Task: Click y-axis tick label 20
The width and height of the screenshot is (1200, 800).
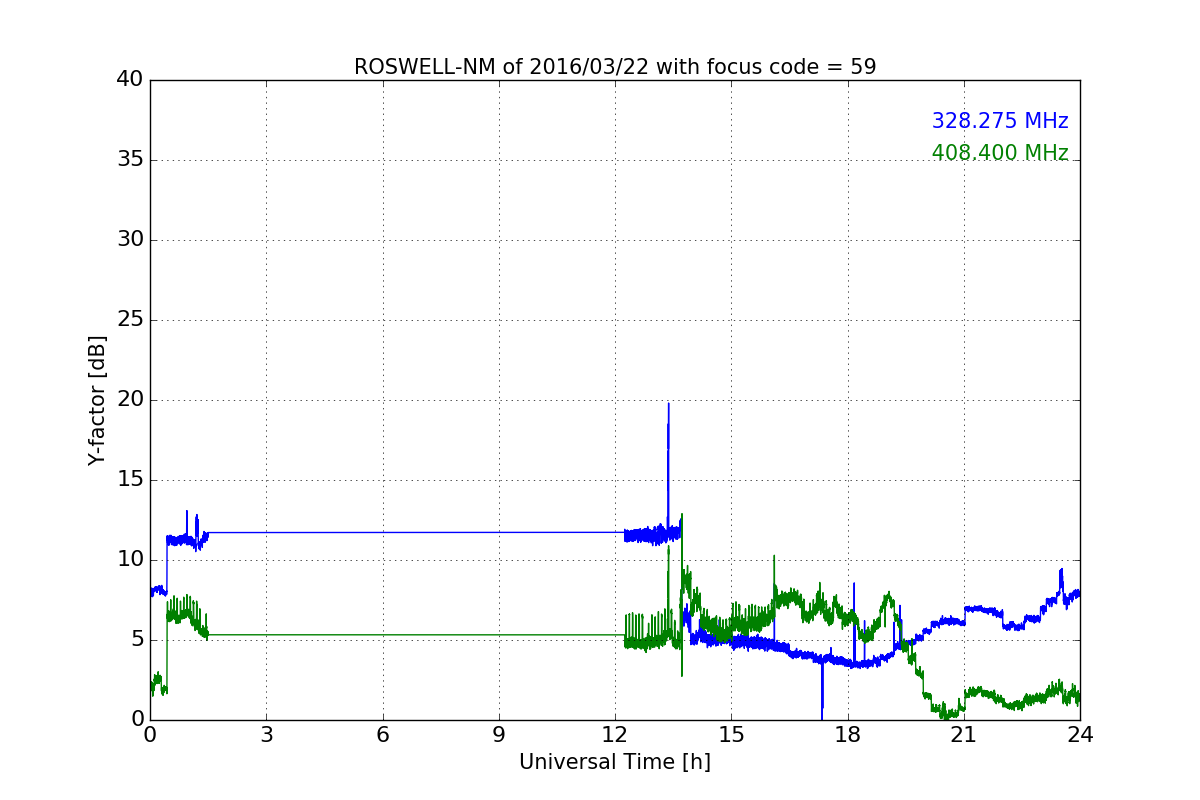Action: 129,400
